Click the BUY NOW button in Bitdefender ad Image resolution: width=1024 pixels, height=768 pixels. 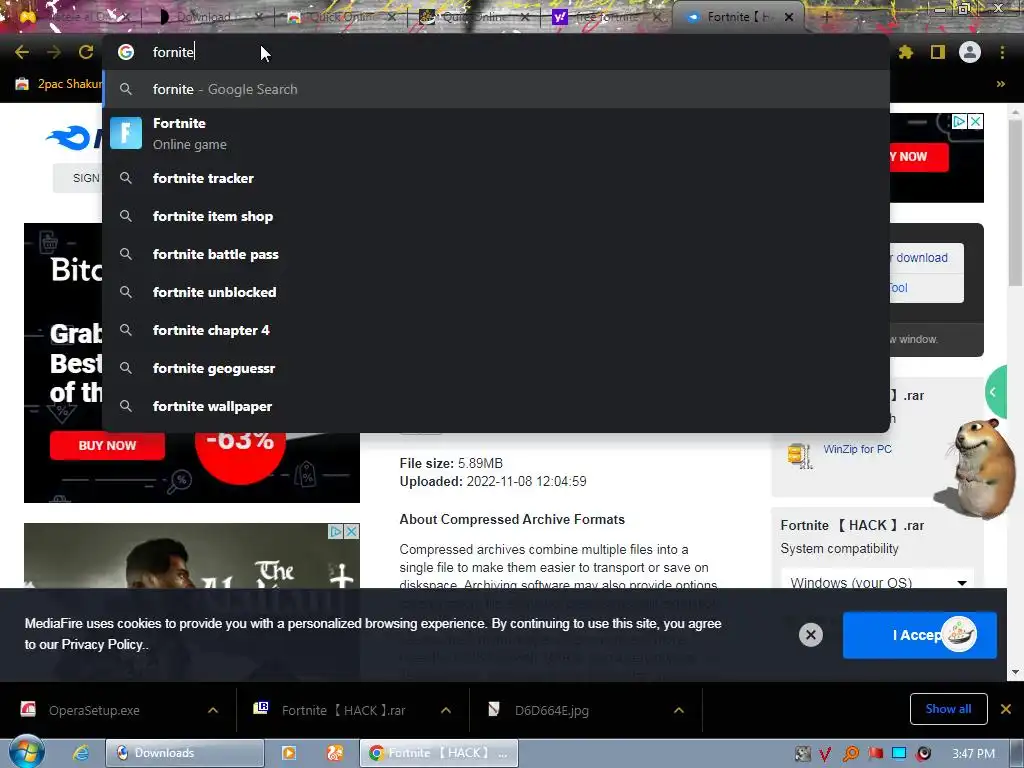[x=107, y=445]
